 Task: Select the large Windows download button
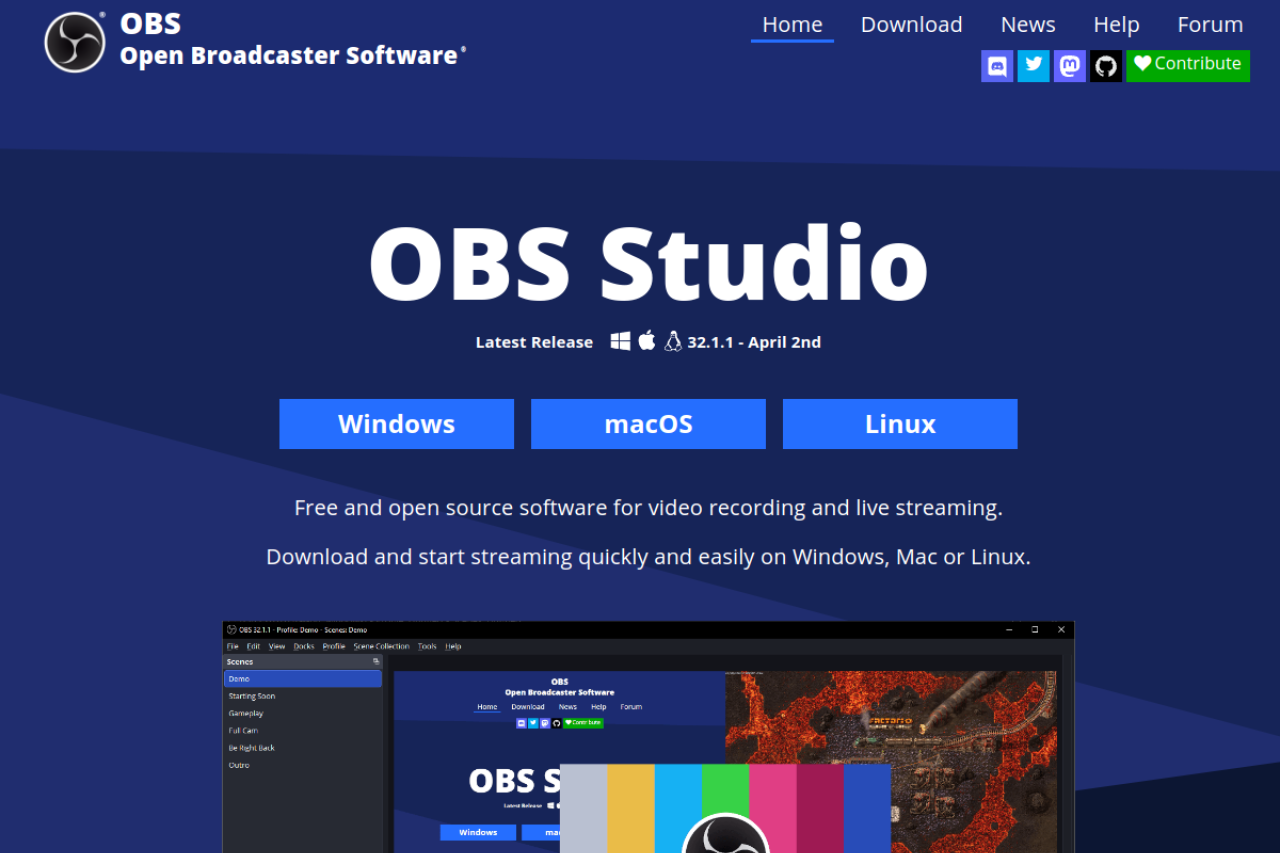pyautogui.click(x=397, y=424)
